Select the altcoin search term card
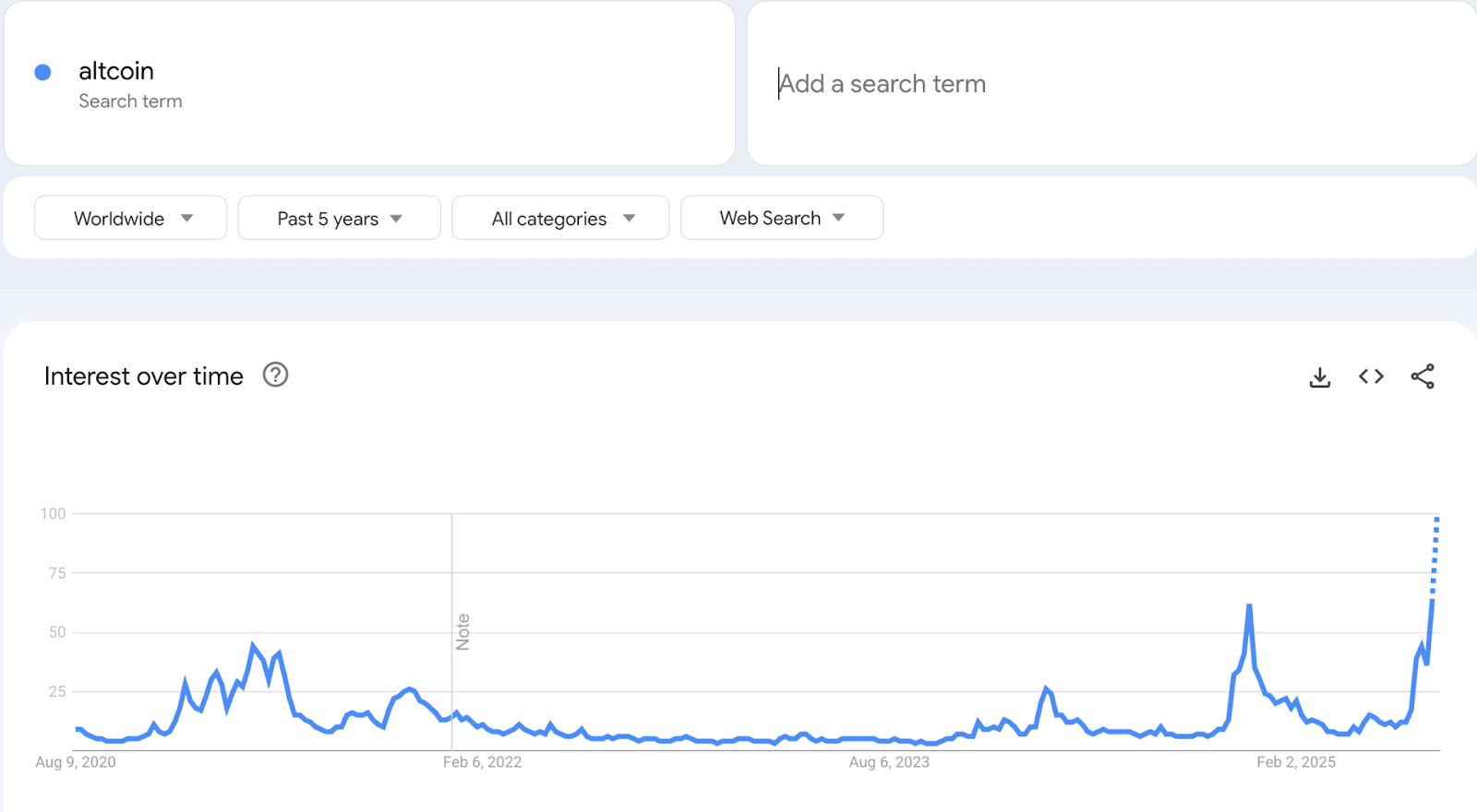 coord(369,83)
